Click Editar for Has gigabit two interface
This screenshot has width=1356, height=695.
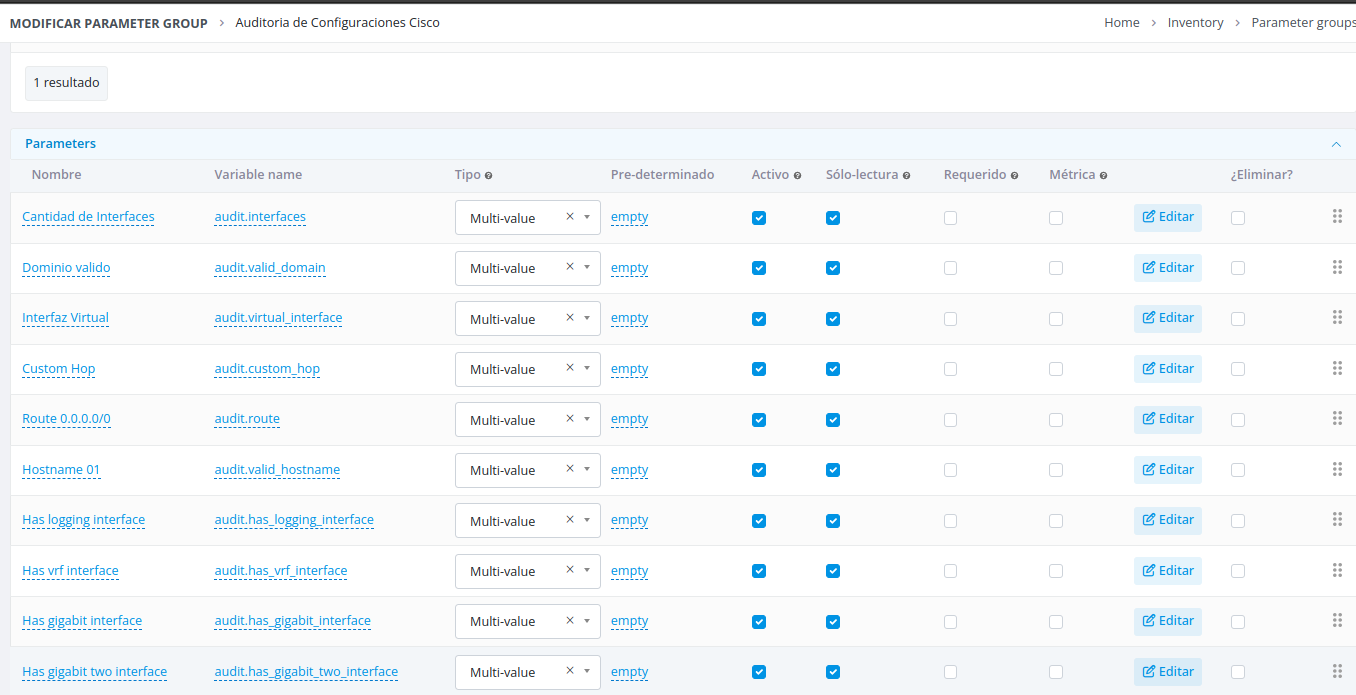pyautogui.click(x=1168, y=672)
